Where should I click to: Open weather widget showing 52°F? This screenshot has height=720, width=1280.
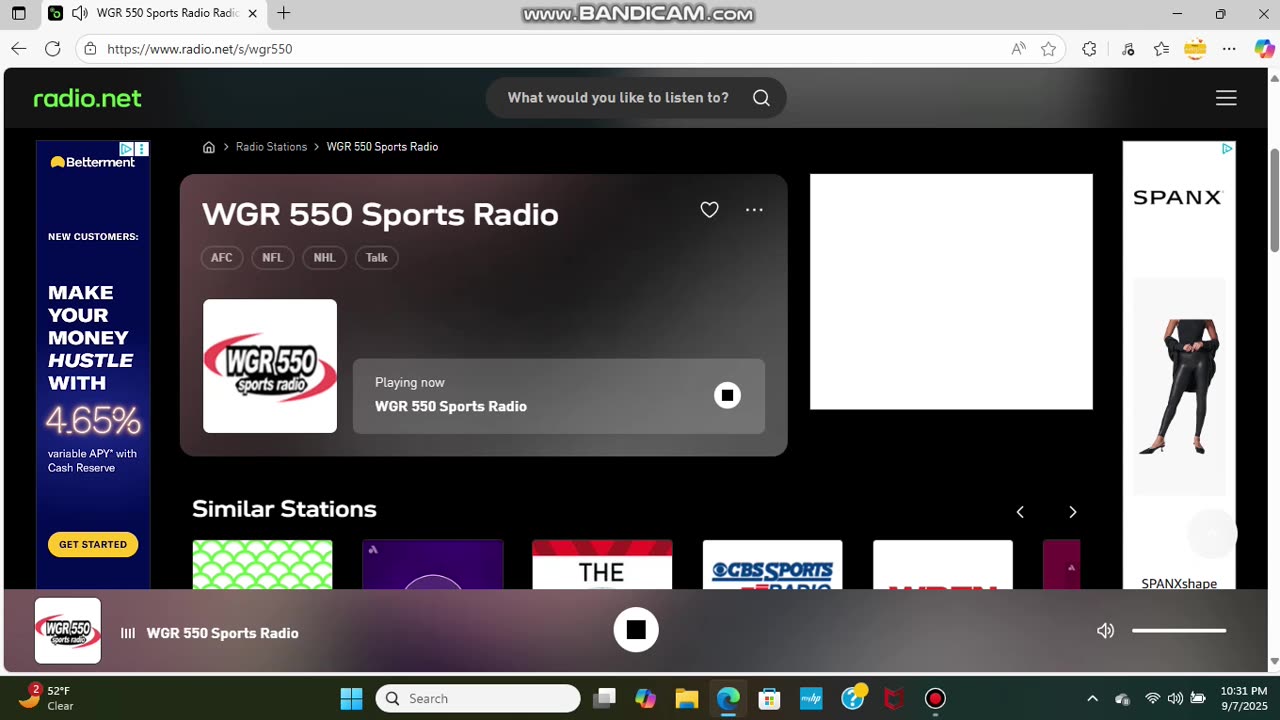point(46,698)
